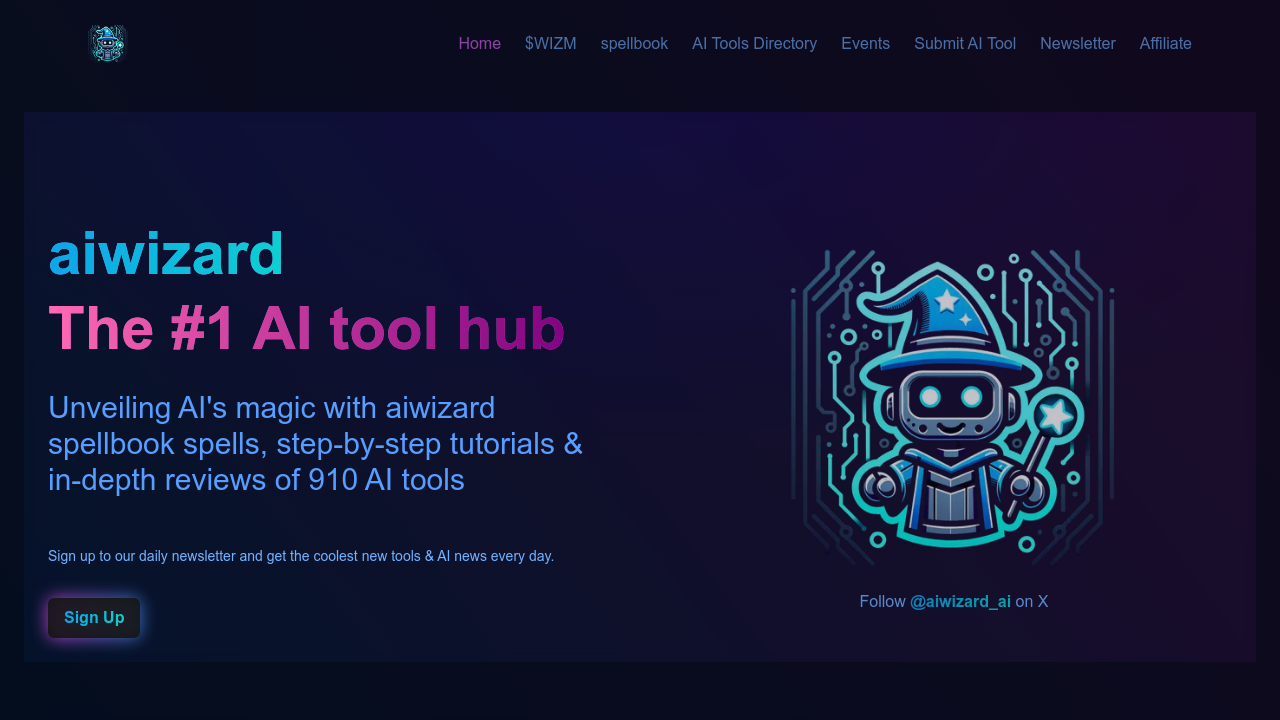Click the daily newsletter description text

300,556
